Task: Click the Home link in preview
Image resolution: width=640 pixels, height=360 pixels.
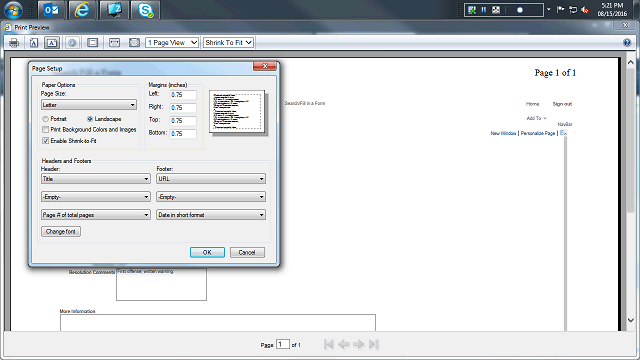Action: coord(532,104)
